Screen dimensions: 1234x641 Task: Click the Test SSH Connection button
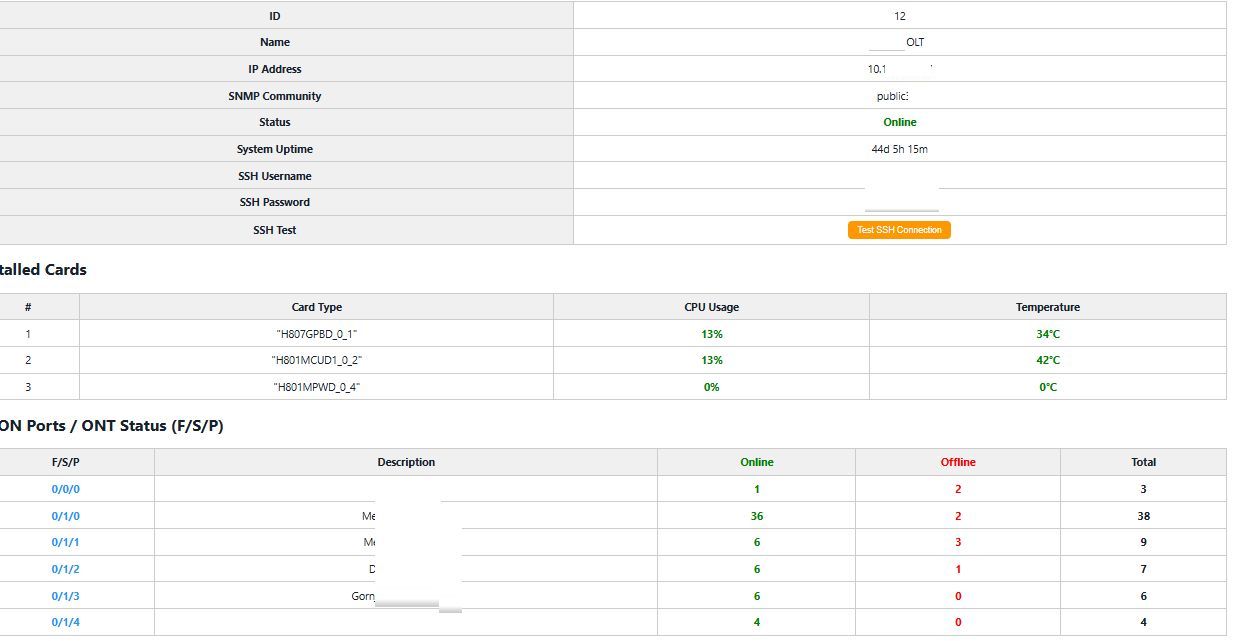898,229
